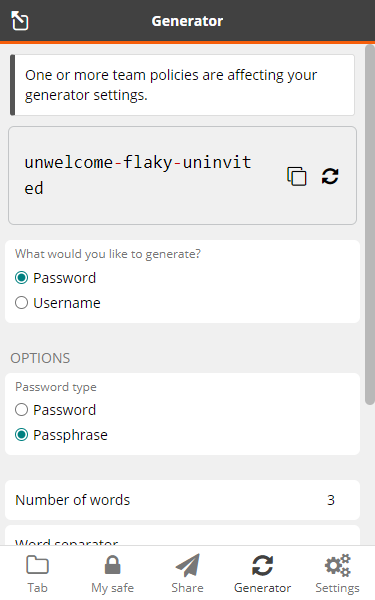Open My safe lock icon

[x=112, y=565]
